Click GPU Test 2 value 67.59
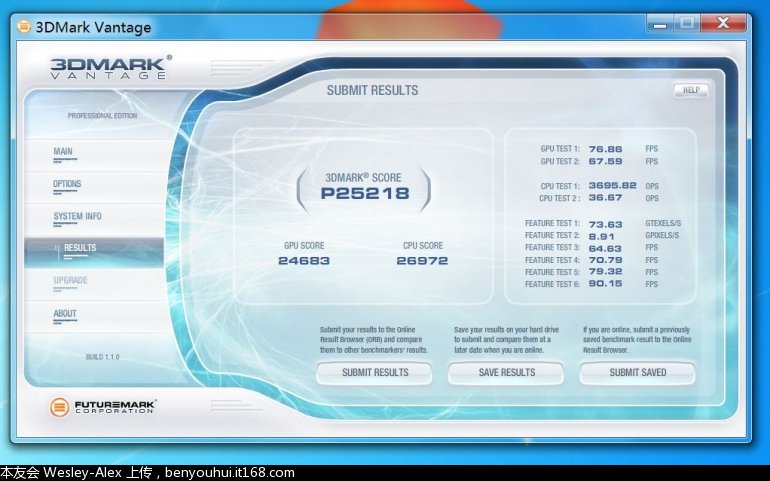The image size is (770, 481). (x=605, y=161)
